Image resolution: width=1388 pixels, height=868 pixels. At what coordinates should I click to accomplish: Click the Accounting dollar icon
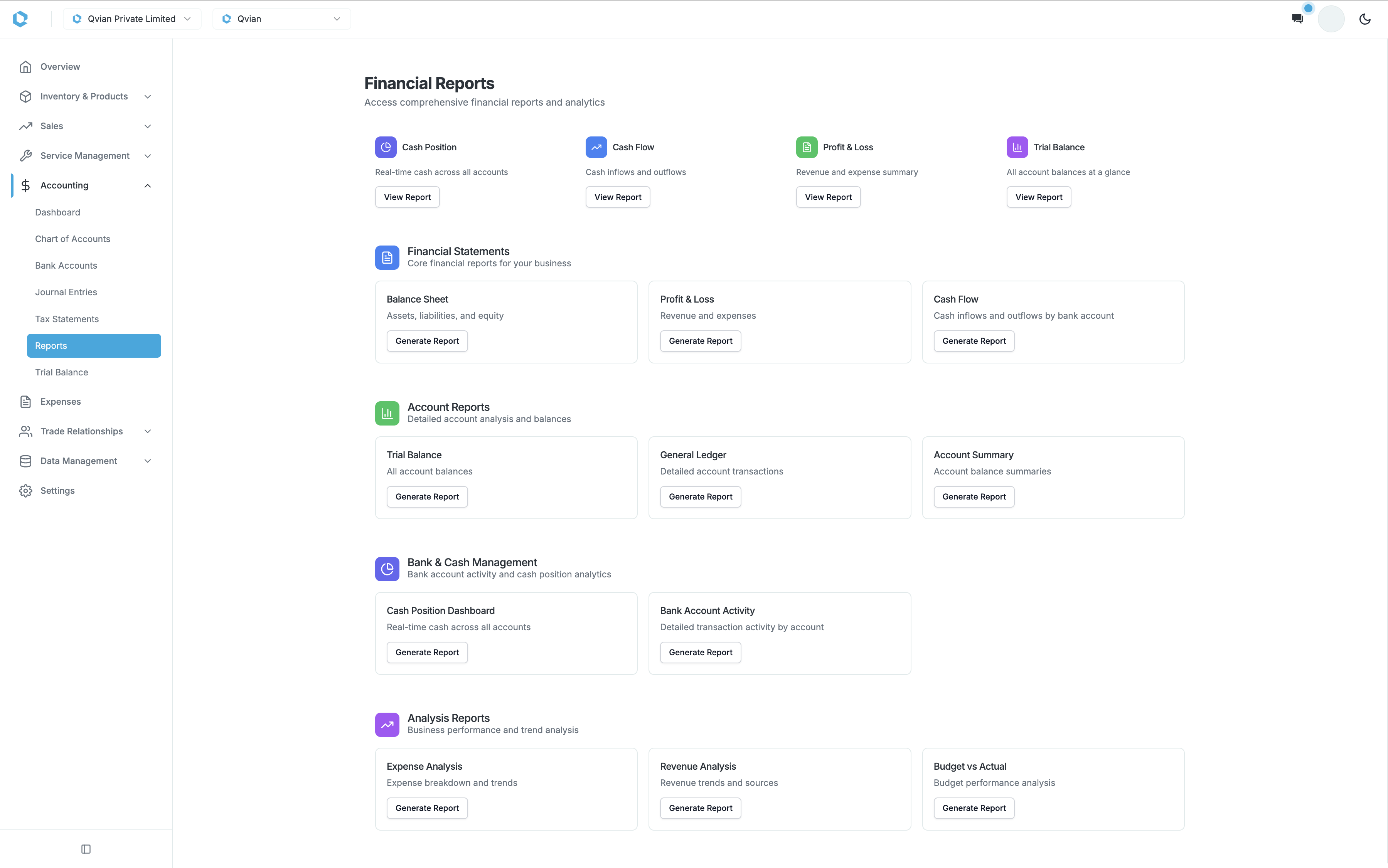coord(25,185)
